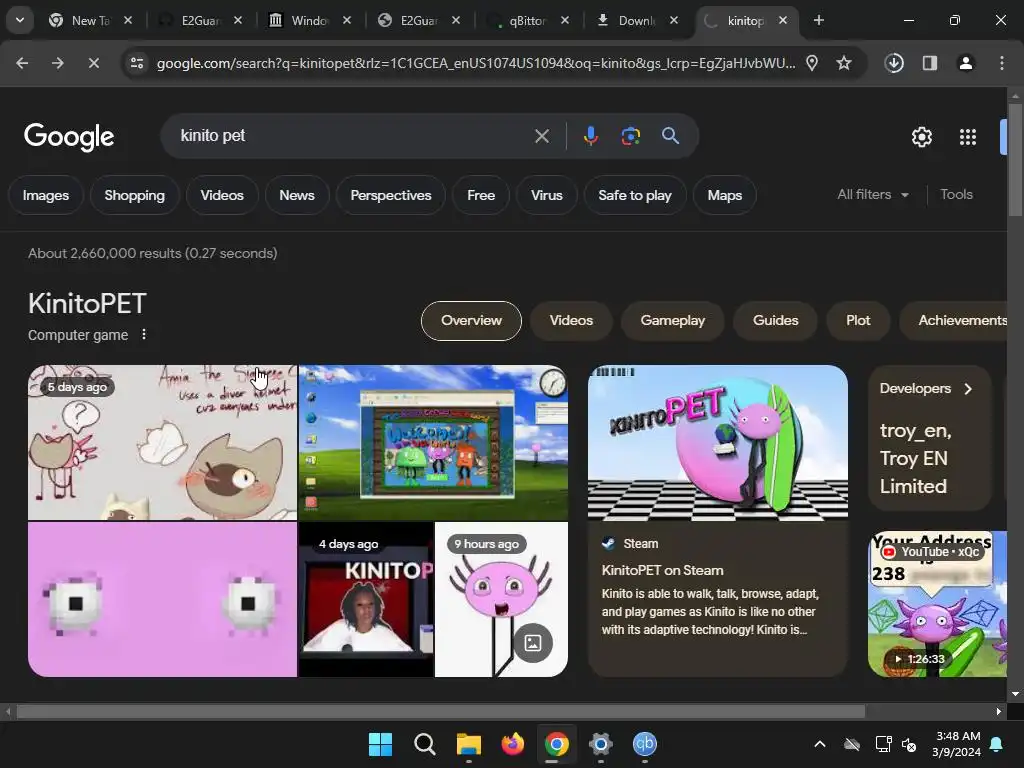Open the tab search dropdown arrow
Screen dimensions: 1024x768
click(x=20, y=20)
